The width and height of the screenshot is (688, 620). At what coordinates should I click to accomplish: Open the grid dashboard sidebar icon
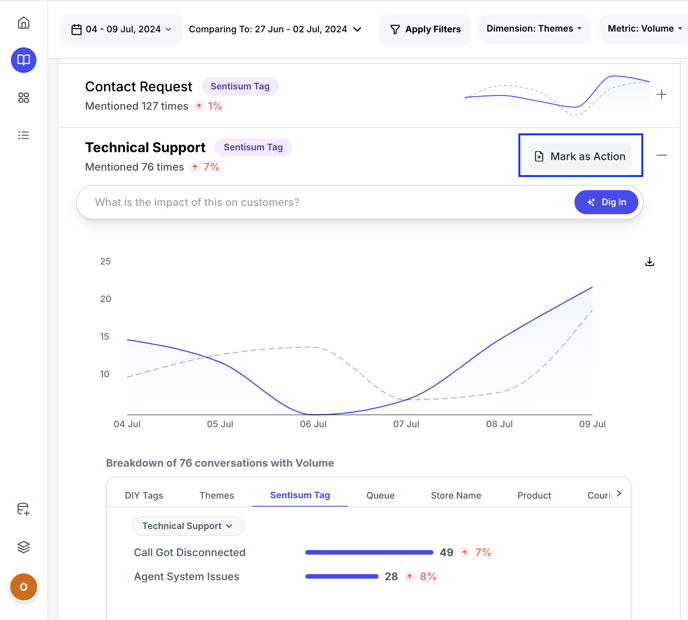coord(23,98)
